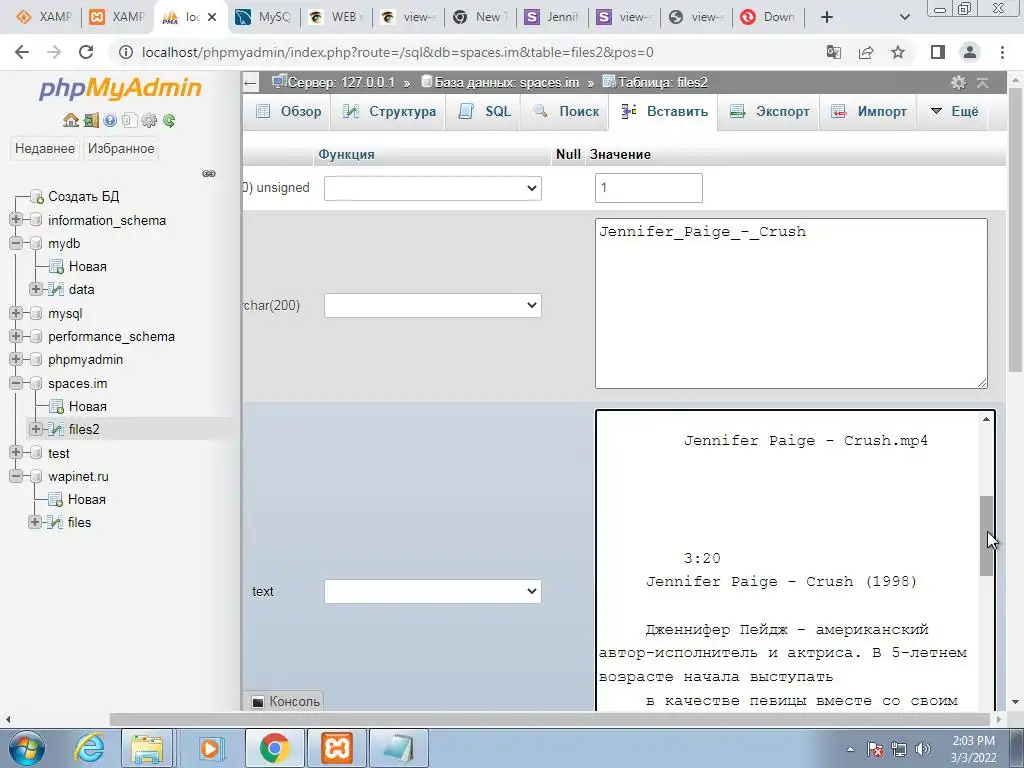Viewport: 1024px width, 768px height.
Task: Switch to the SQL tab
Action: (485, 112)
